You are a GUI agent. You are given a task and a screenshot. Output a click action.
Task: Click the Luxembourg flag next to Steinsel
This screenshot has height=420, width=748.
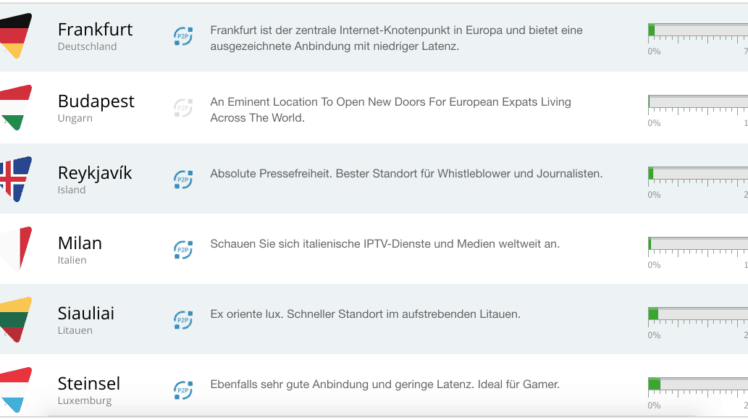pyautogui.click(x=16, y=389)
